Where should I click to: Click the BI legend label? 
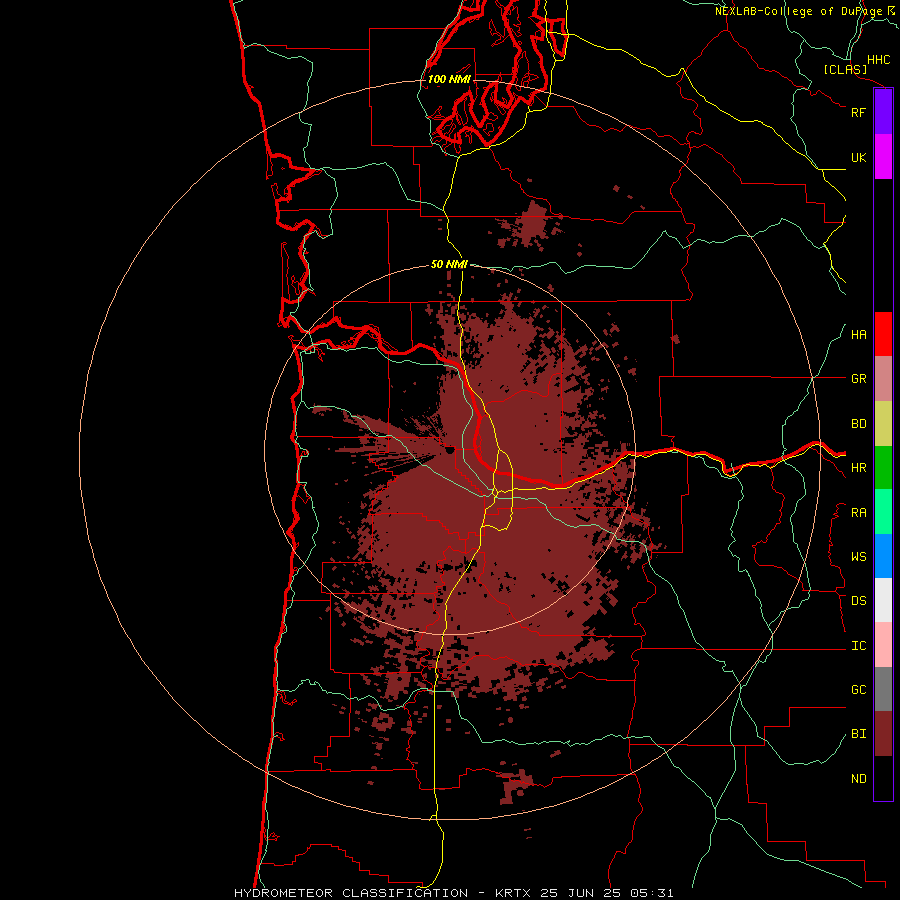pyautogui.click(x=858, y=734)
